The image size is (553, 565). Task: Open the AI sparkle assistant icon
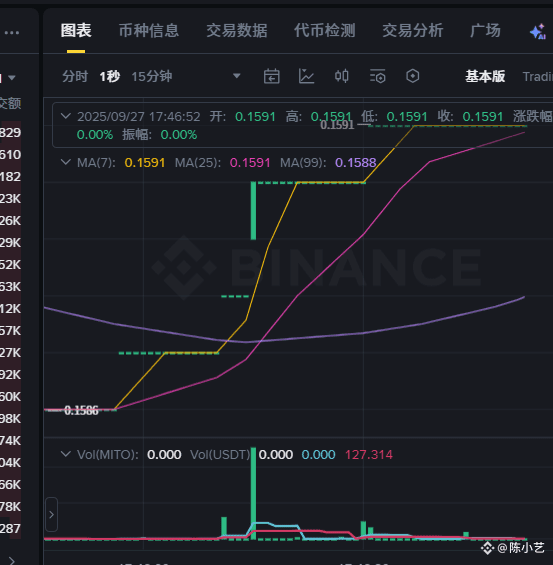click(538, 32)
